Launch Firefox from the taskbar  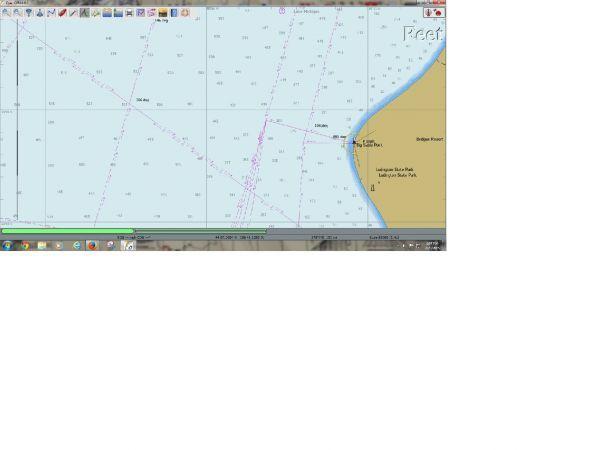pos(92,245)
